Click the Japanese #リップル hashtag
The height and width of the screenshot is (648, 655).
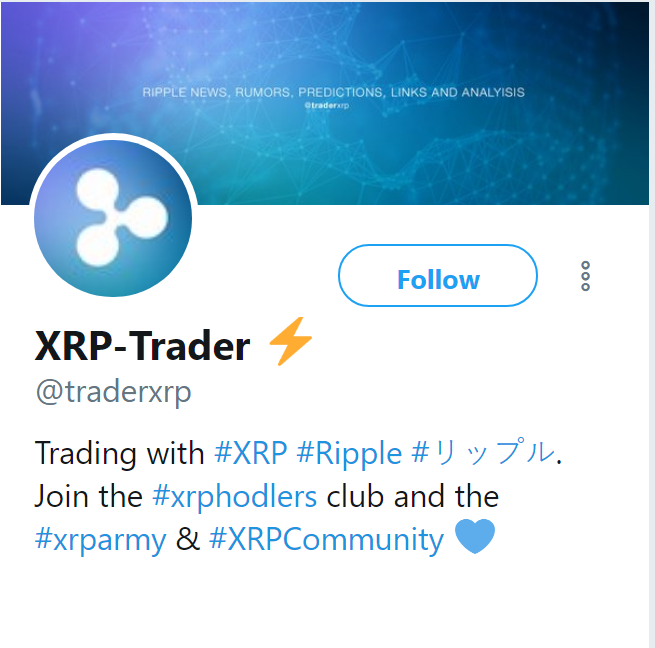coord(483,451)
